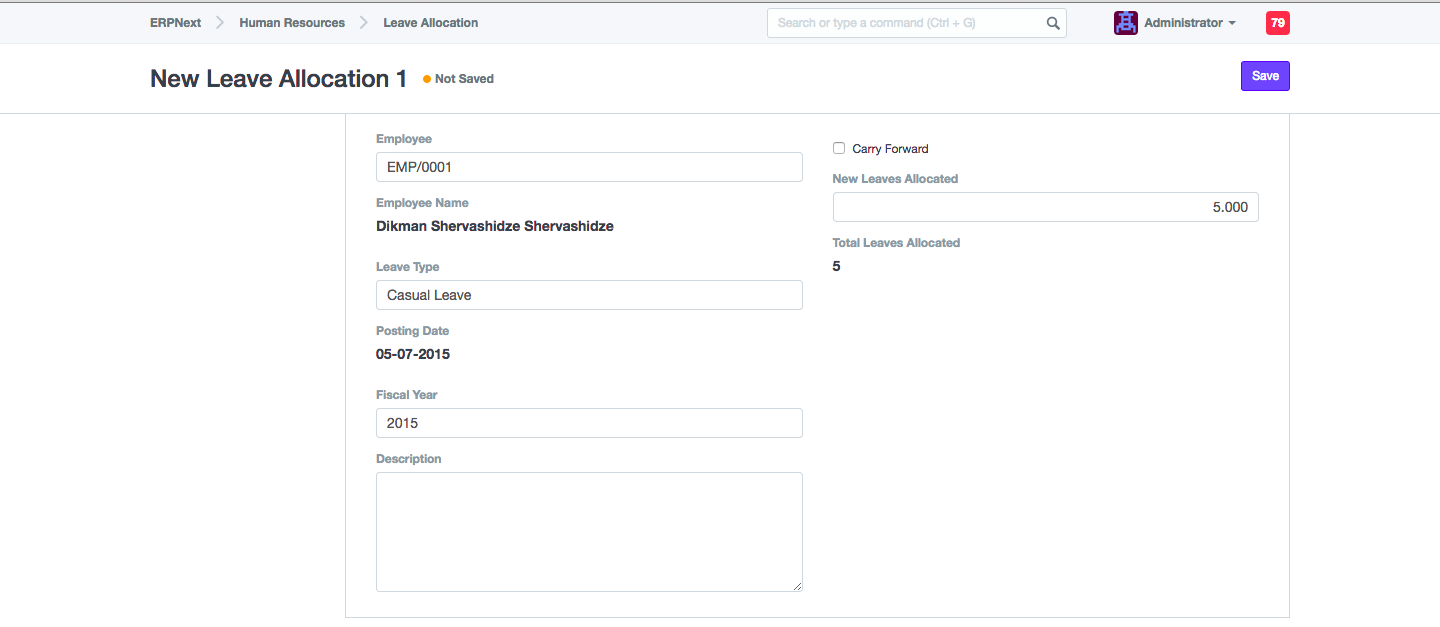The image size is (1440, 627).
Task: Open the Fiscal Year field showing 2015
Action: coord(589,423)
